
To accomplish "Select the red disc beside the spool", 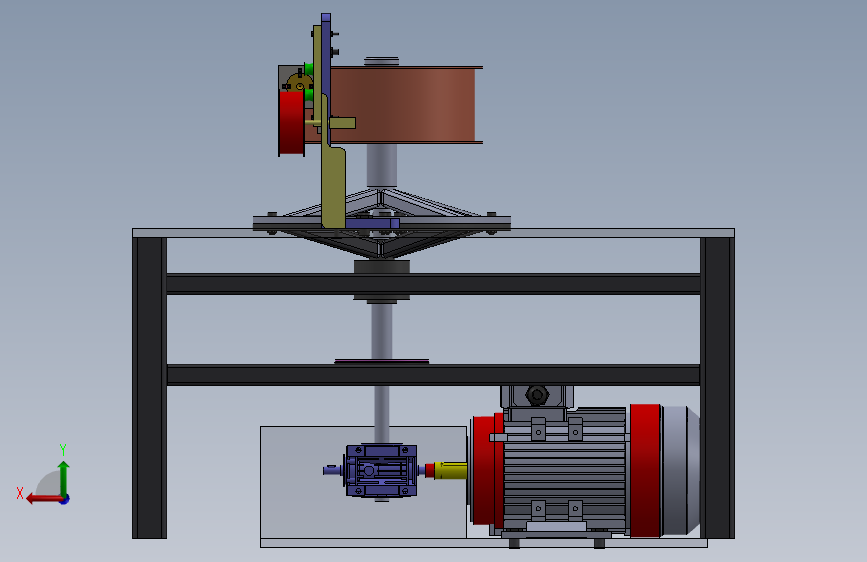I will (291, 122).
